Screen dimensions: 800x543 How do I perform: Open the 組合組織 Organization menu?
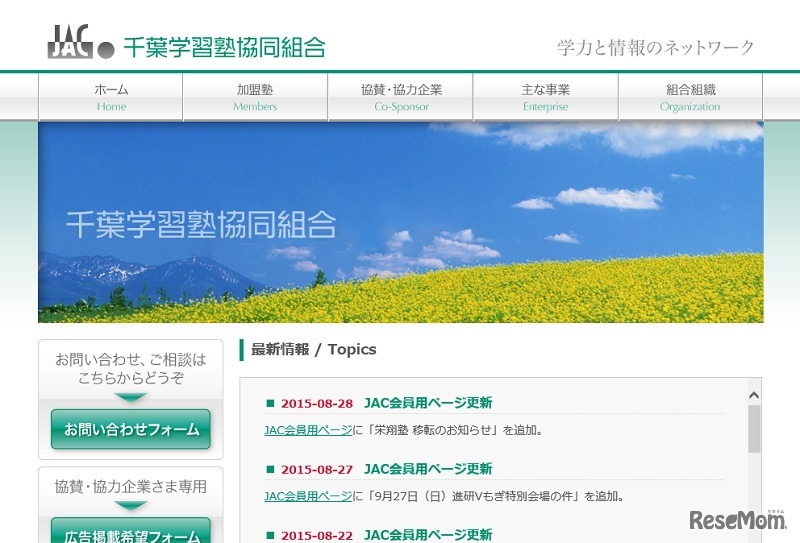[690, 97]
